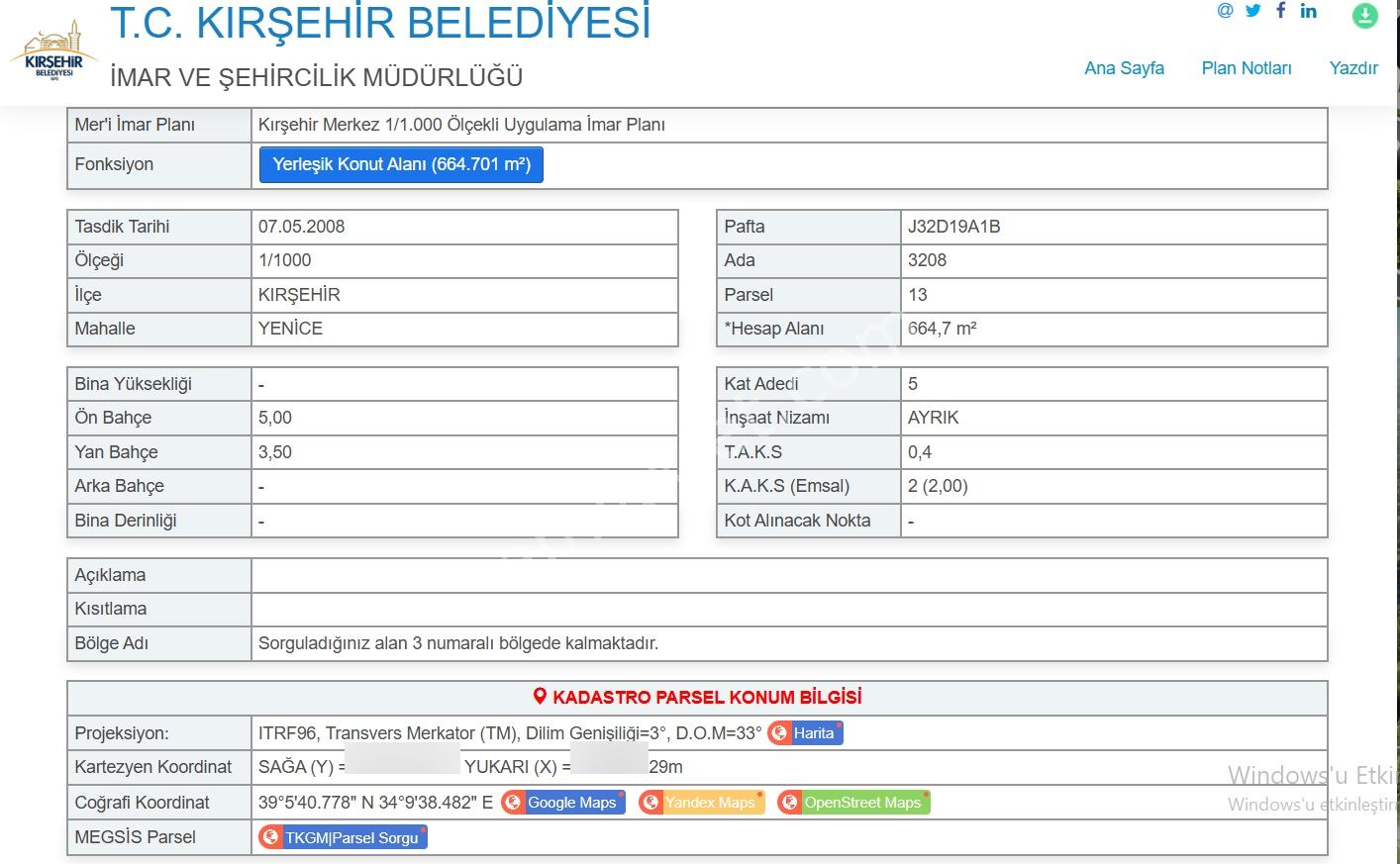Select the Hesap Alanı value 664,7 m²
Screen dimensions: 1400x864
click(x=942, y=329)
